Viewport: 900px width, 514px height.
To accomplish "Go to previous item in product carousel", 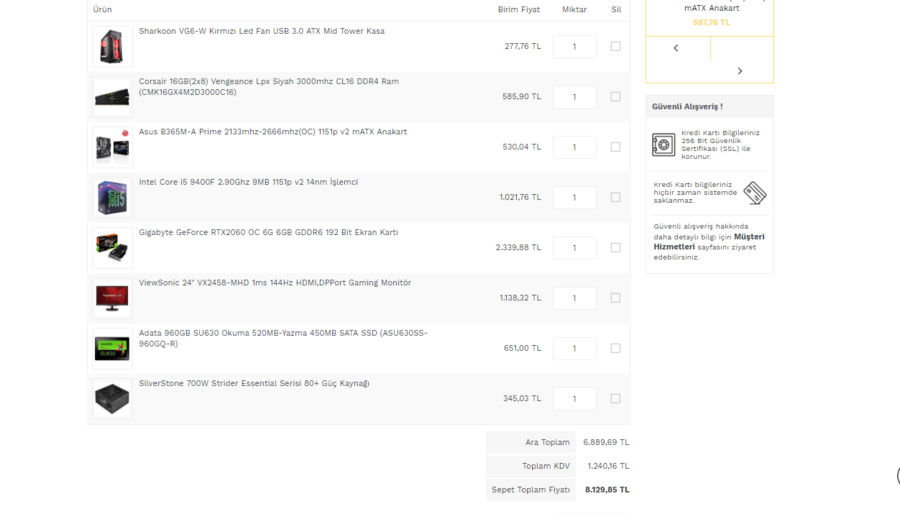I will (676, 48).
